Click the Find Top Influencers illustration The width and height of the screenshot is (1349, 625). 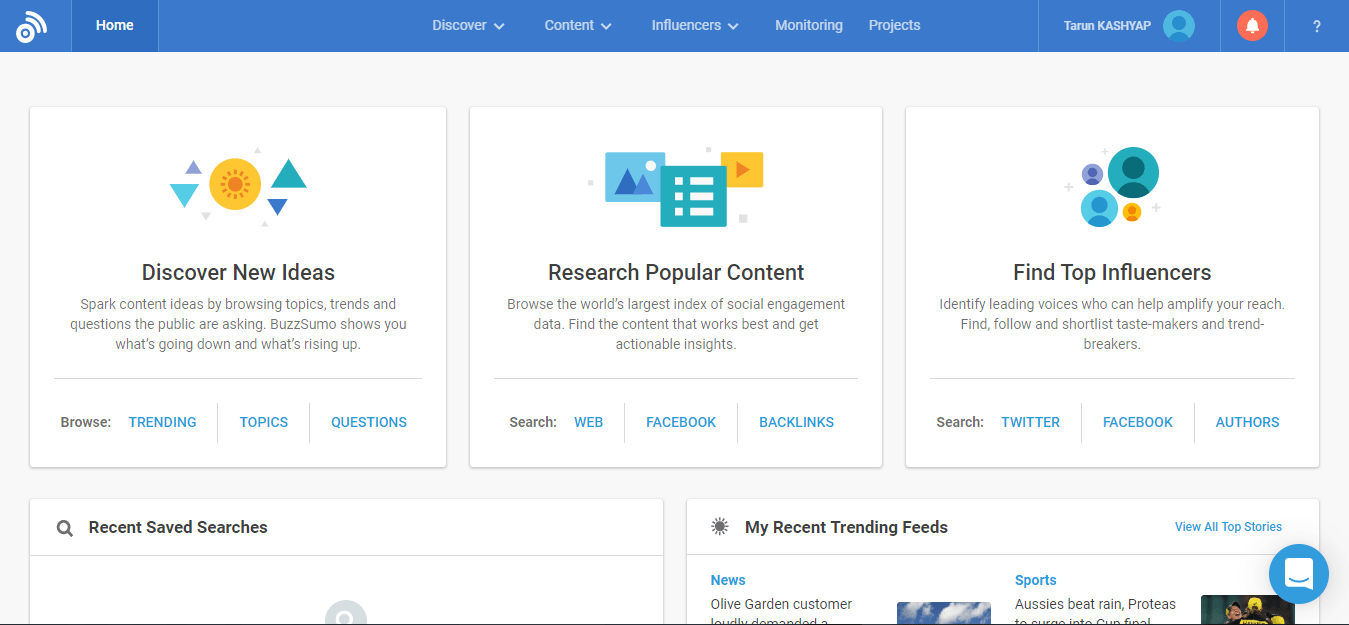tap(1112, 186)
